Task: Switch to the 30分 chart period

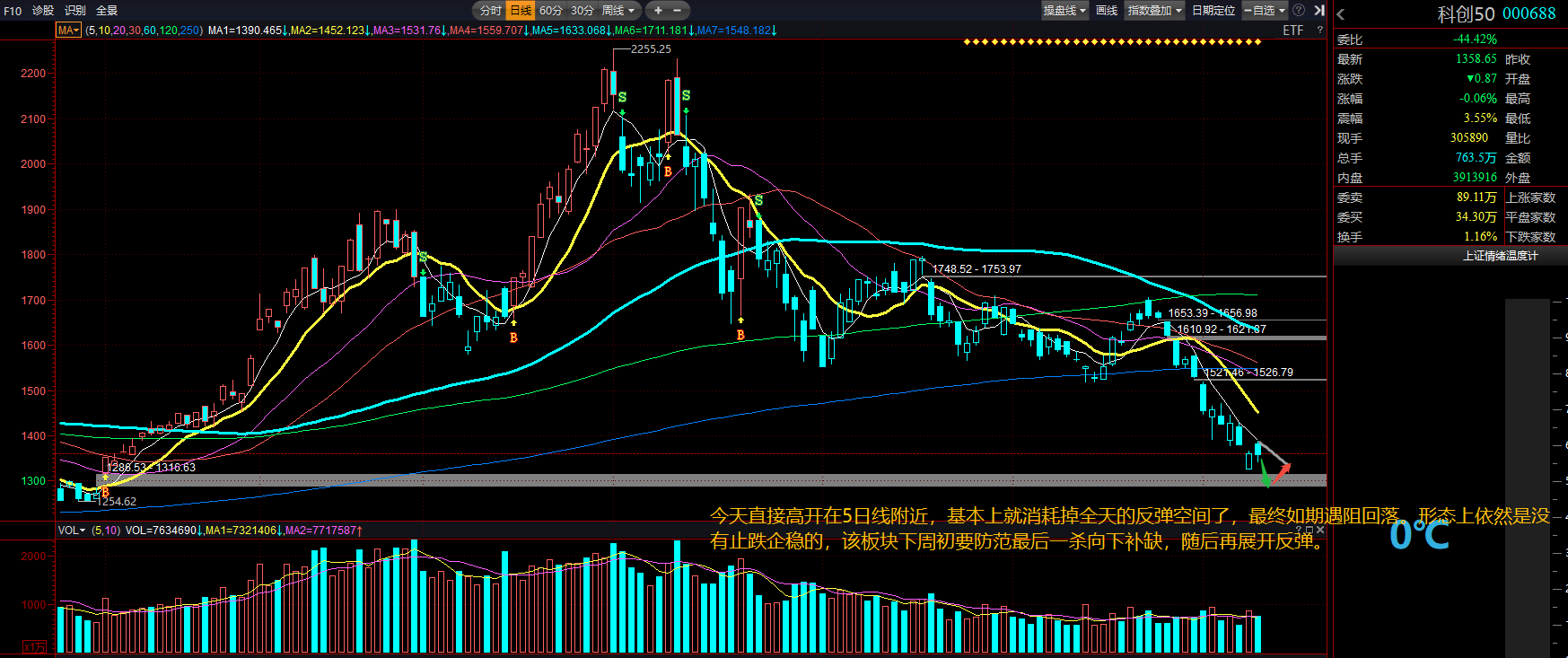Action: click(x=583, y=11)
